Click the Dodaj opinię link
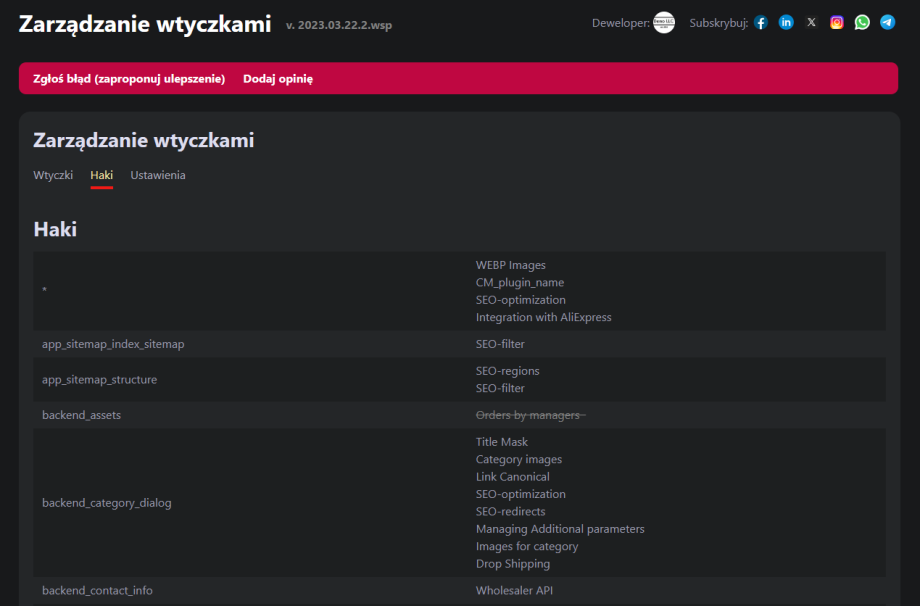Image resolution: width=920 pixels, height=606 pixels. [278, 79]
